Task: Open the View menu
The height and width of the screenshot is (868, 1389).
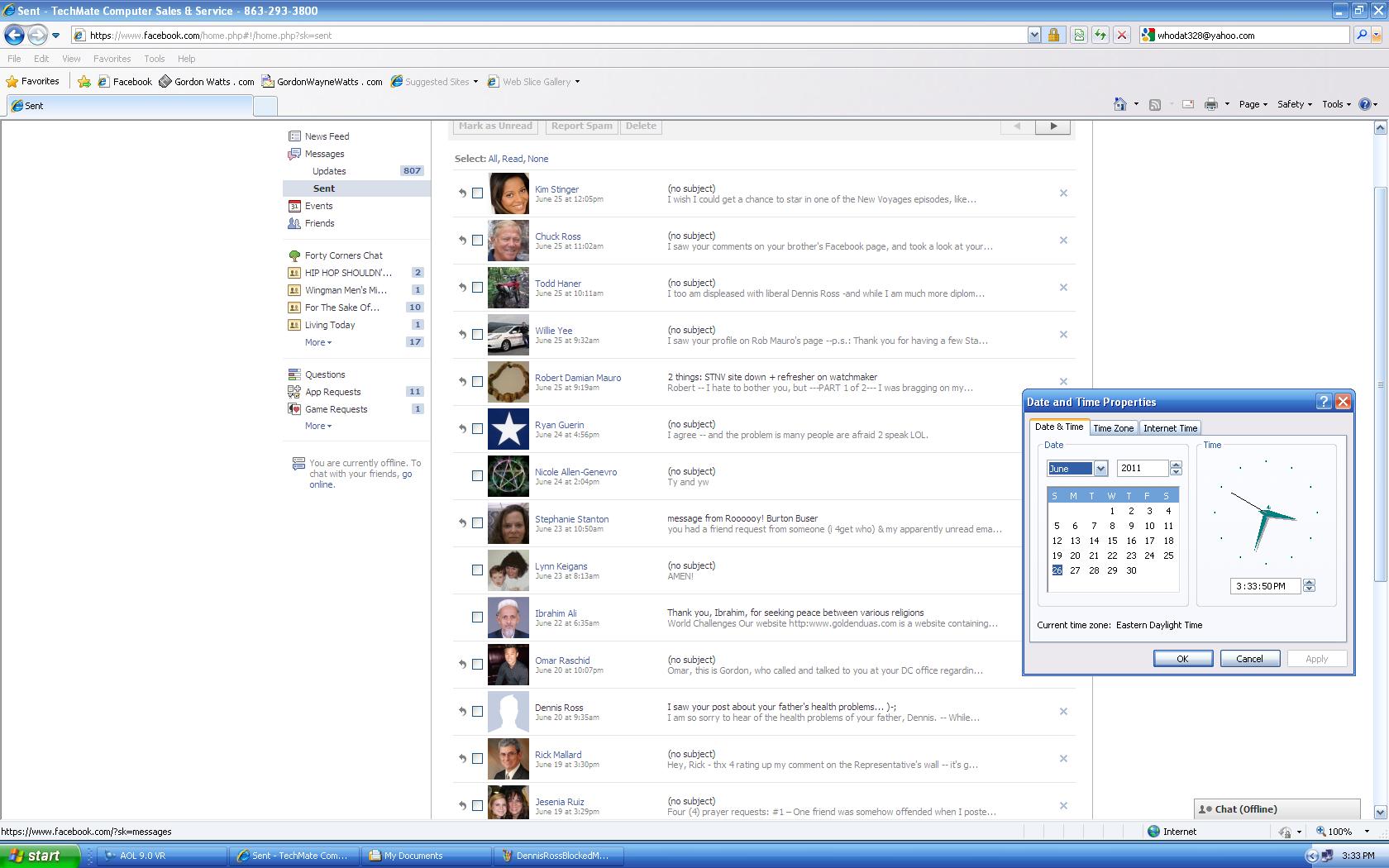Action: point(71,59)
